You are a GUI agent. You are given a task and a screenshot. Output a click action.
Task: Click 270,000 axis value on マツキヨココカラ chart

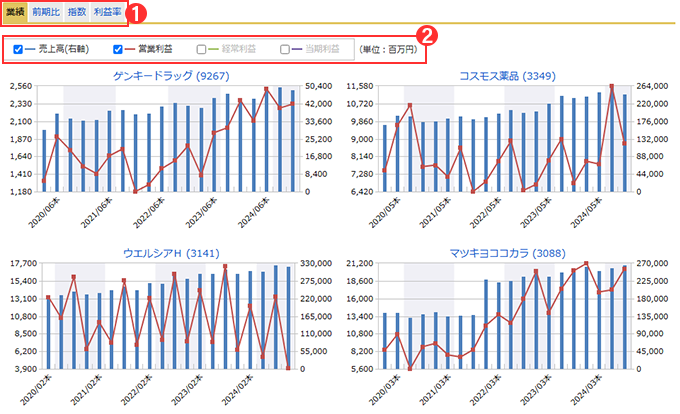[653, 264]
